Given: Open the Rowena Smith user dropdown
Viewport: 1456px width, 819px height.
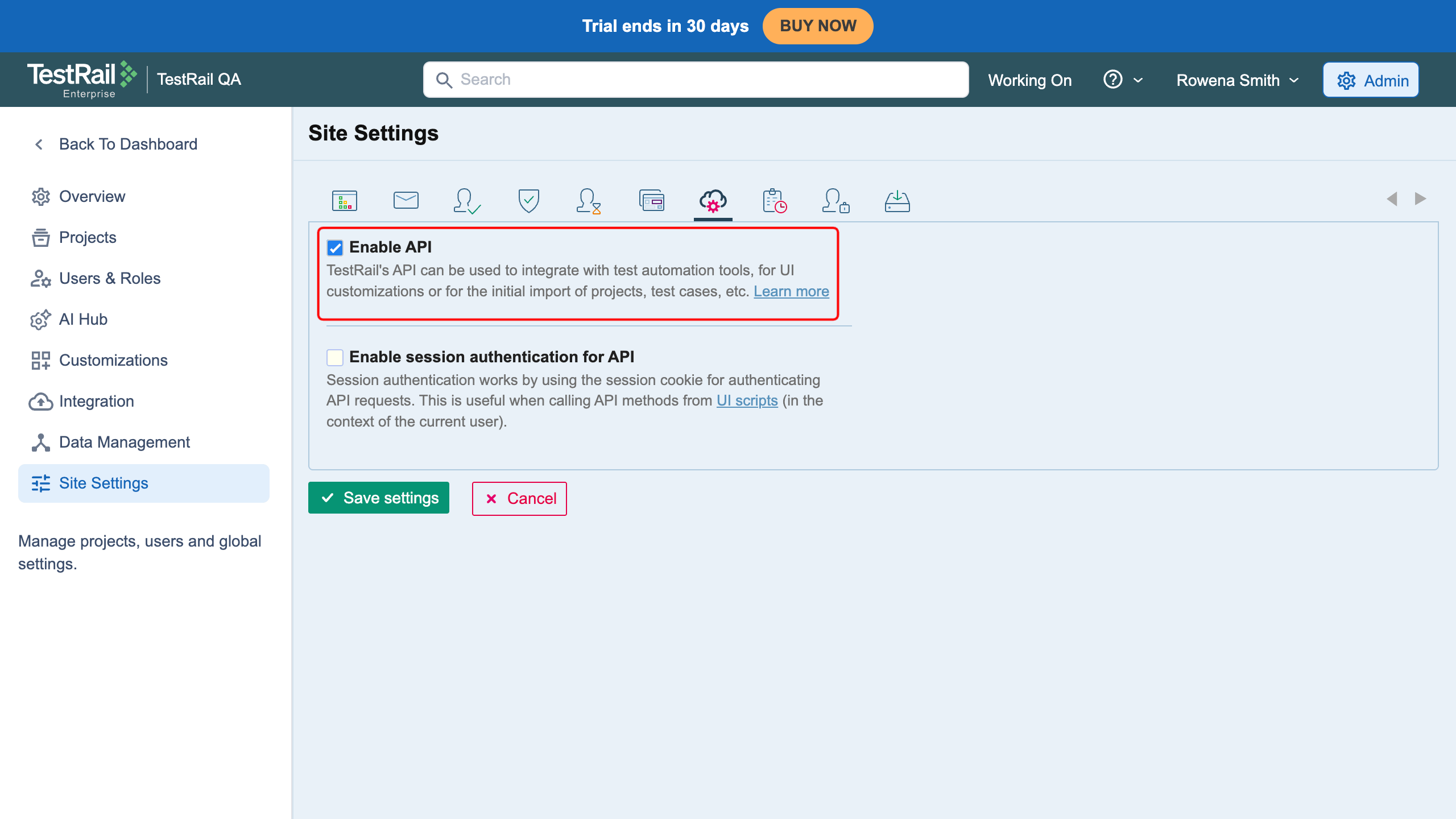Looking at the screenshot, I should [1238, 80].
